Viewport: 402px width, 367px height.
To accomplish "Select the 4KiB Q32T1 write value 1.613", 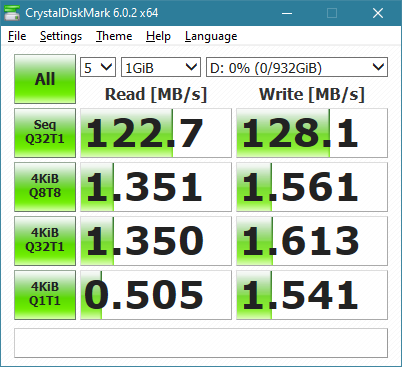I will coord(312,241).
